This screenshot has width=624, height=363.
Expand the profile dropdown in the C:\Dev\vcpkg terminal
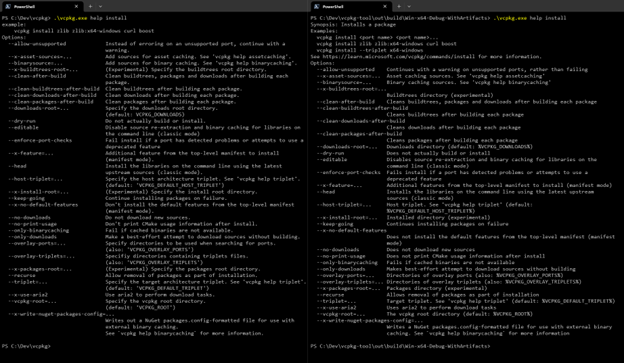pyautogui.click(x=100, y=6)
